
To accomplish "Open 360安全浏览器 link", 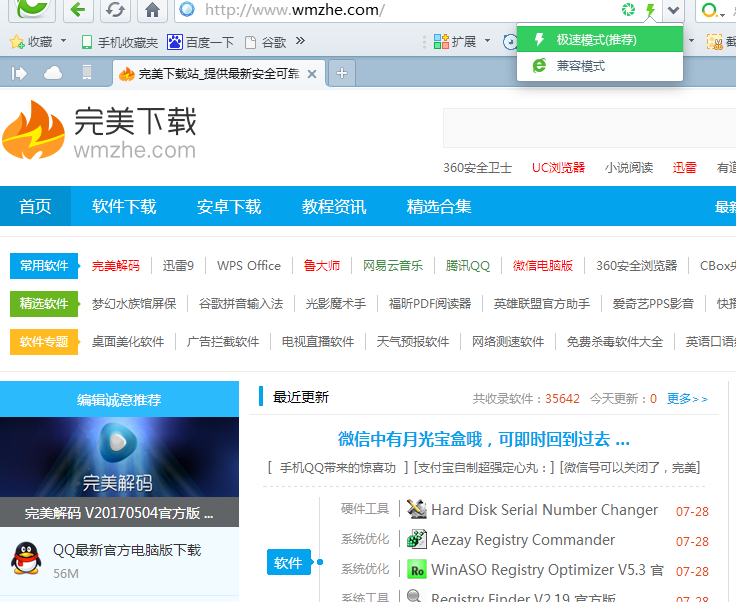I will (636, 266).
